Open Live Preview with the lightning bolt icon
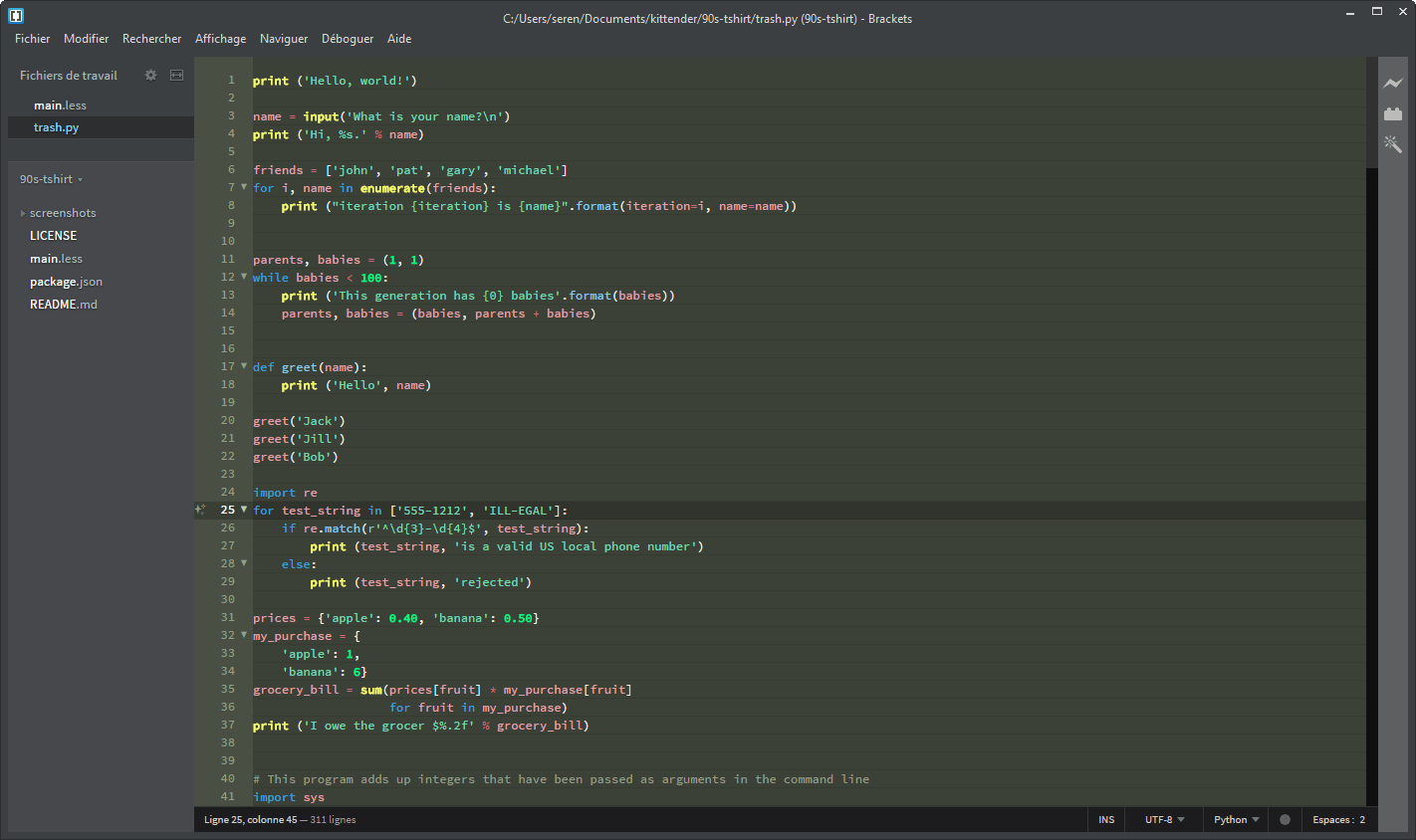Image resolution: width=1416 pixels, height=840 pixels. (1393, 85)
